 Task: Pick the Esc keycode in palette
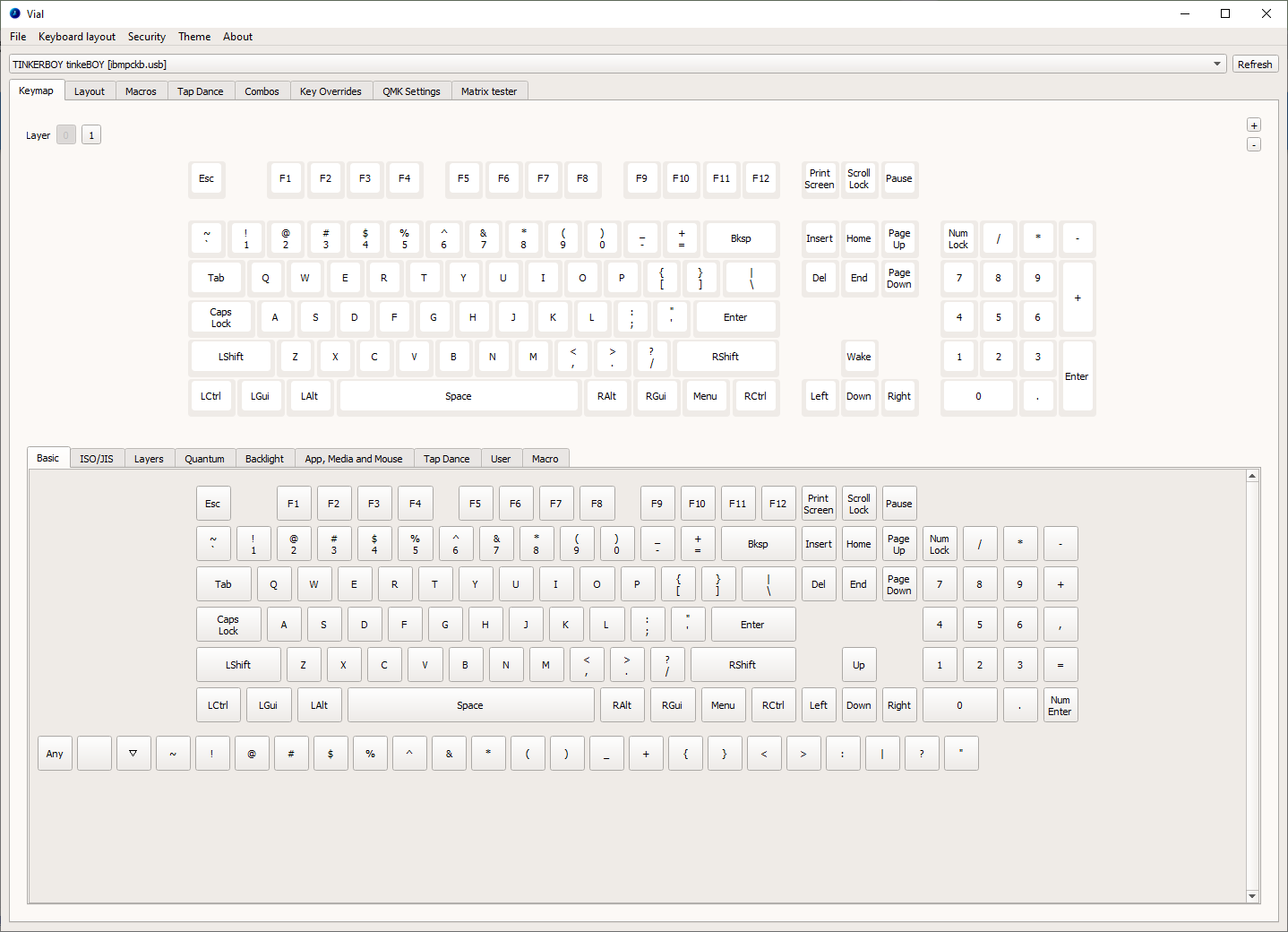point(213,504)
